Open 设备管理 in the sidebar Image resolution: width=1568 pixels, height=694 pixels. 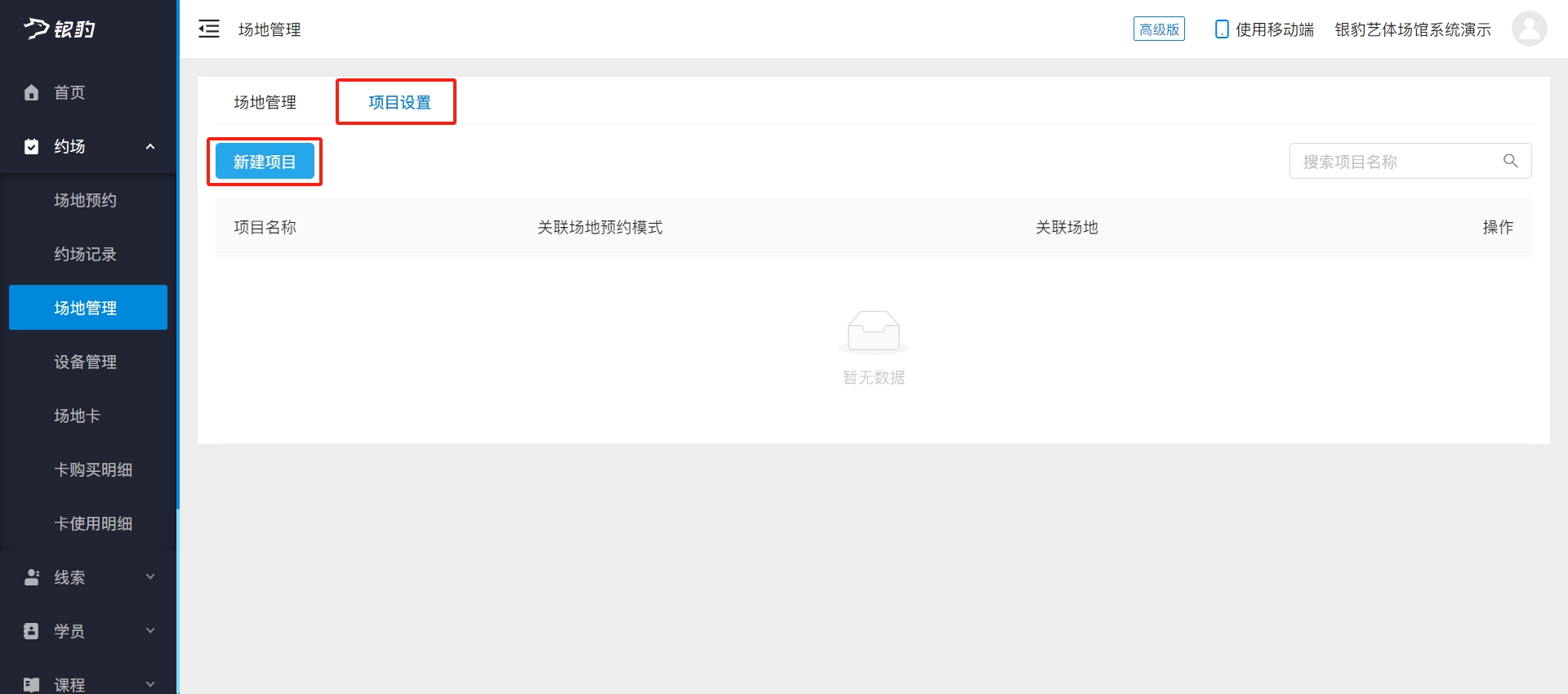[x=86, y=362]
